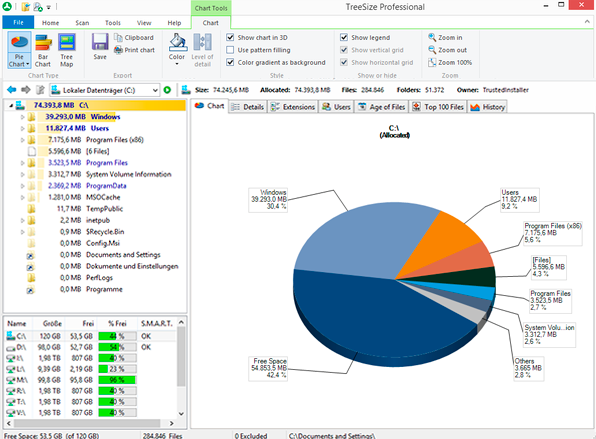Click the Documents and Settings shortcut icon
Viewport: 596px width, 439px height.
pos(31,255)
